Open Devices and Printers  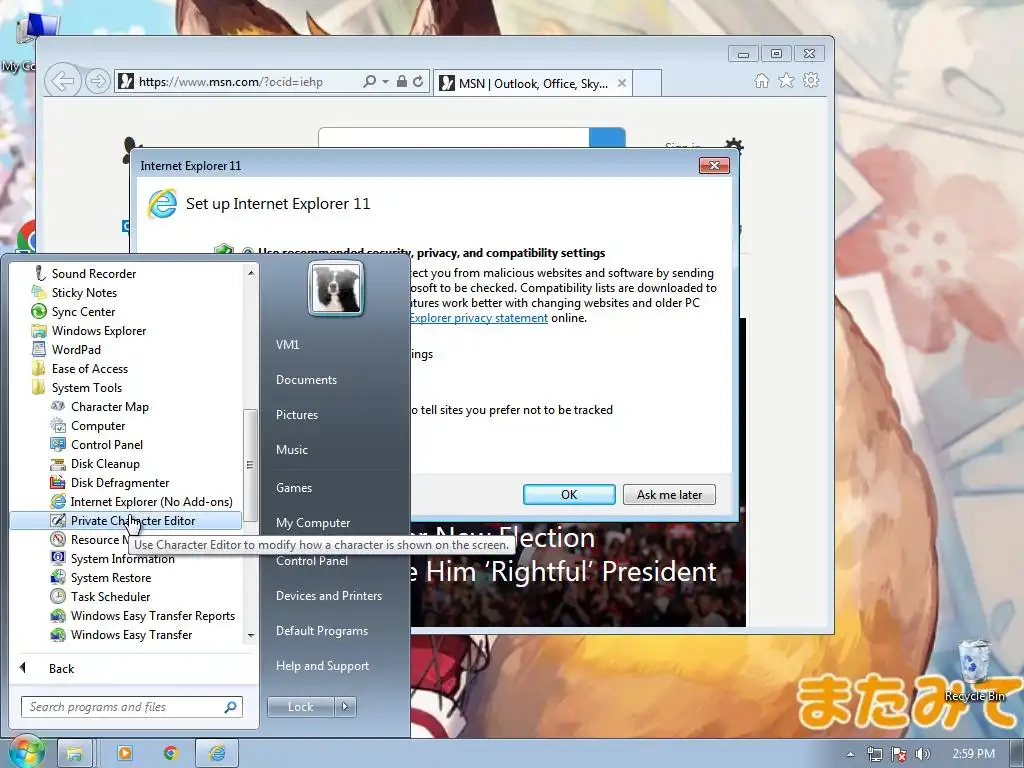point(329,596)
